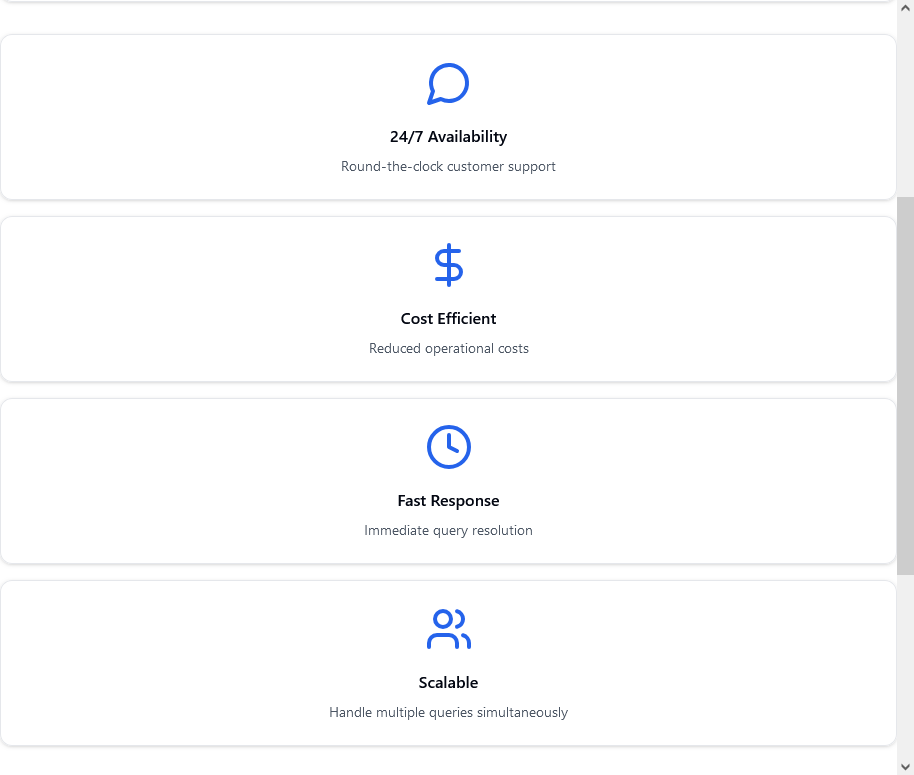914x775 pixels.
Task: Click Handle multiple queries simultaneously text
Action: point(448,712)
